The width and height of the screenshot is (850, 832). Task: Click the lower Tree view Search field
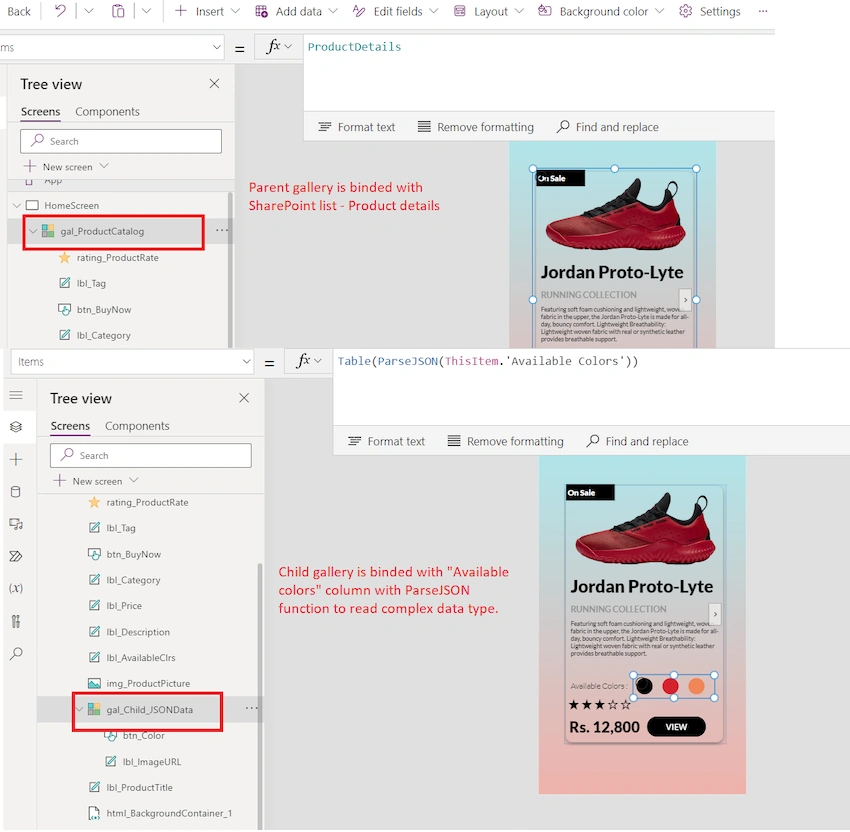(151, 455)
